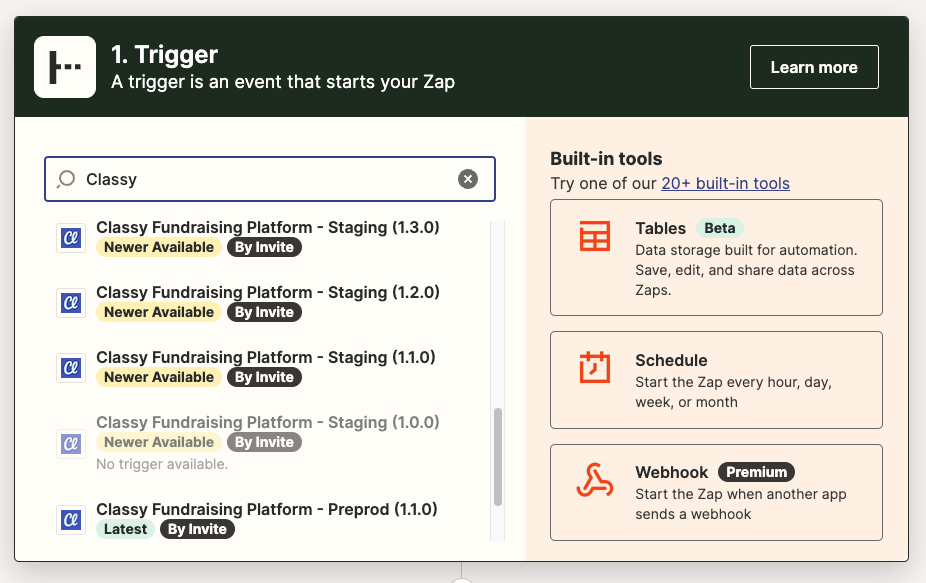
Task: Click the Classy icon for Staging (1.2.0)
Action: 71,303
